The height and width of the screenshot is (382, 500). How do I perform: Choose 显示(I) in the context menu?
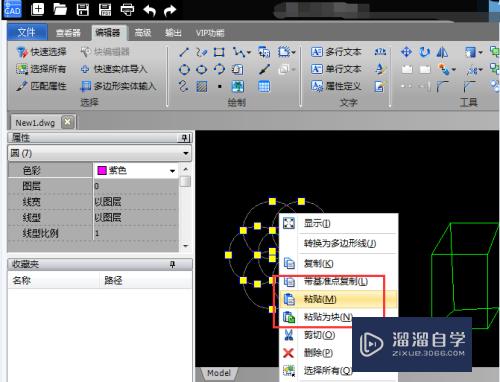click(338, 223)
